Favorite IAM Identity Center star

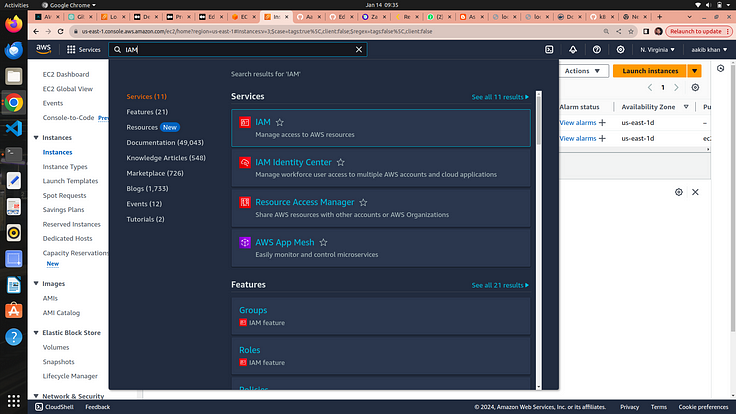[341, 162]
